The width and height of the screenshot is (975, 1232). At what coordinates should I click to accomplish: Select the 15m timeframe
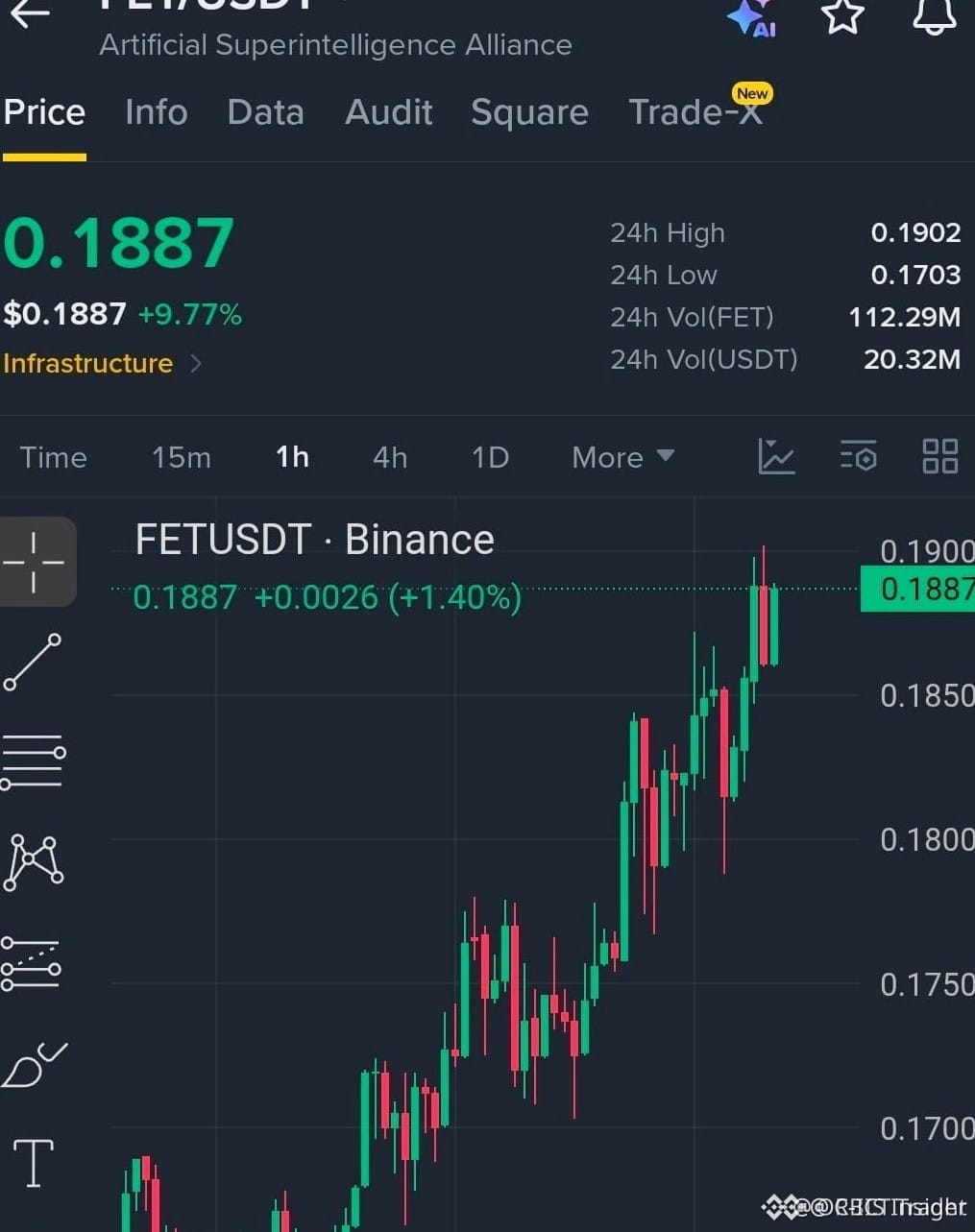point(181,457)
